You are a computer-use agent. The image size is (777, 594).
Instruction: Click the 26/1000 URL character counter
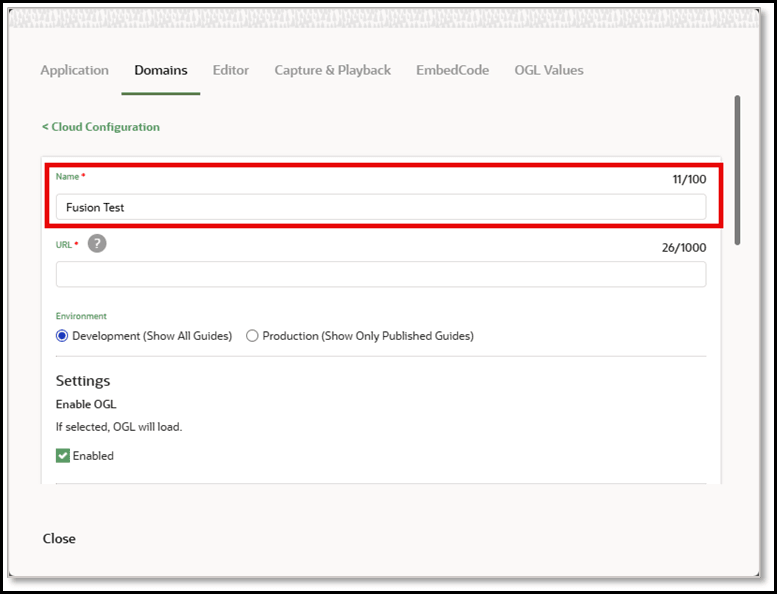(x=684, y=248)
